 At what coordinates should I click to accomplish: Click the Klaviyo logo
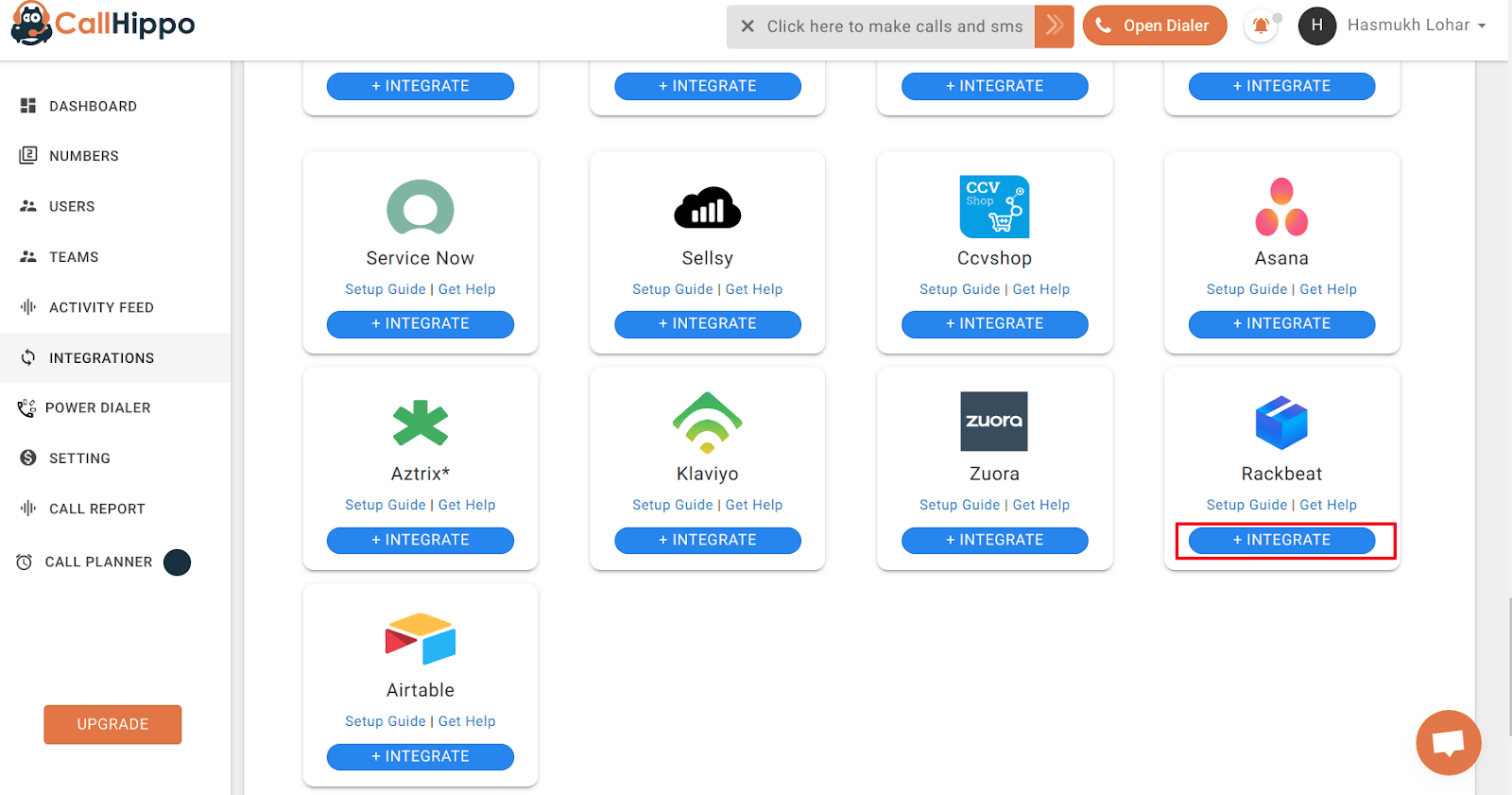708,423
